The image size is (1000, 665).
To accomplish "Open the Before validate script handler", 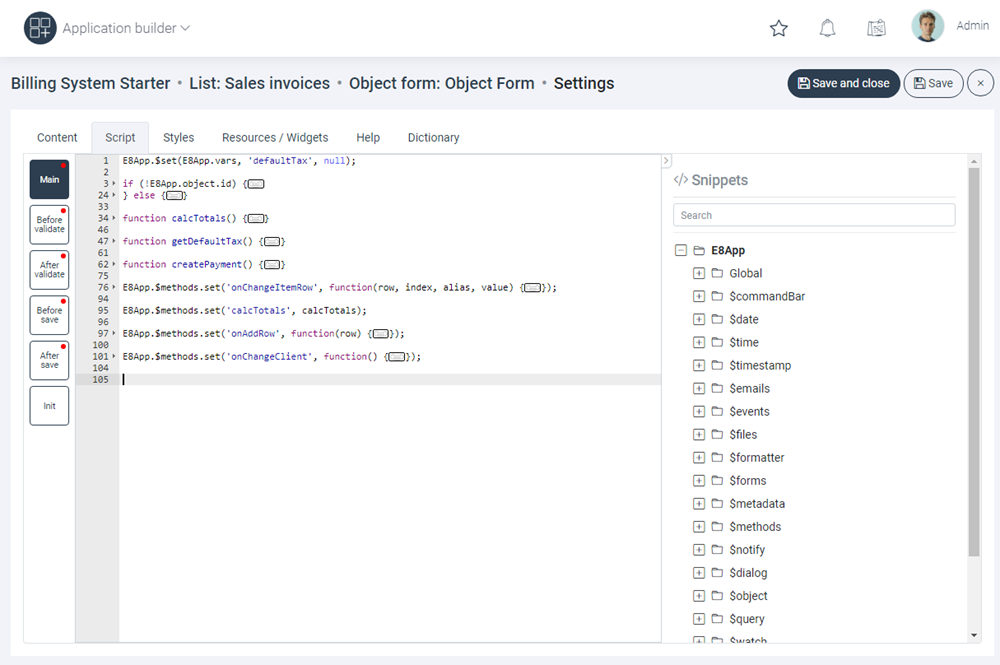I will click(x=48, y=224).
